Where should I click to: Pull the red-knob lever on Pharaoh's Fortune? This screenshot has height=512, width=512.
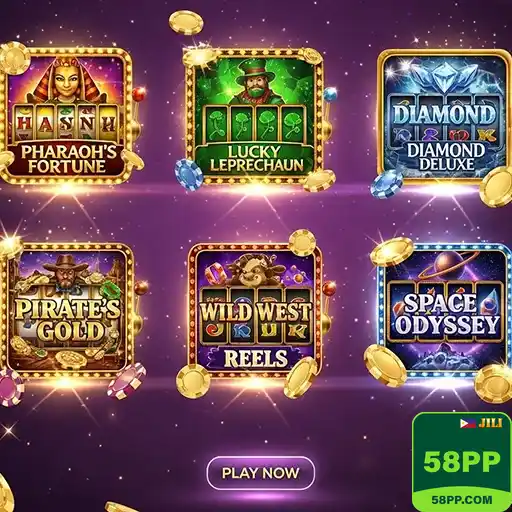coord(138,95)
